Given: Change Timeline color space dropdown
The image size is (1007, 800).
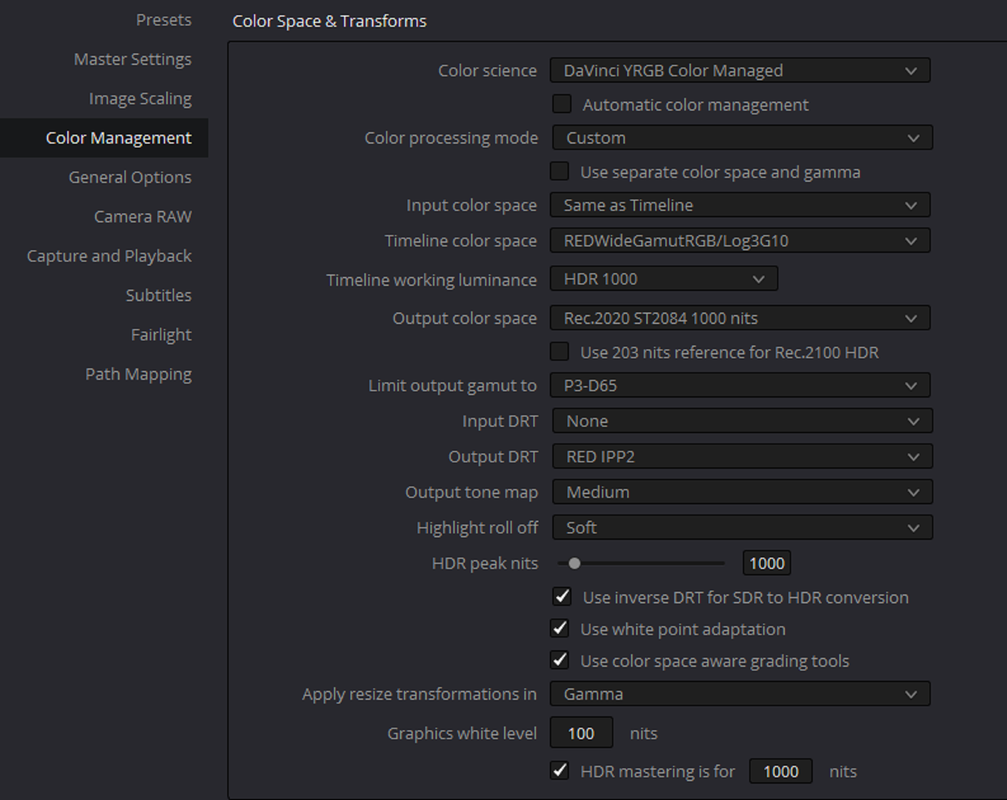Looking at the screenshot, I should pos(740,241).
